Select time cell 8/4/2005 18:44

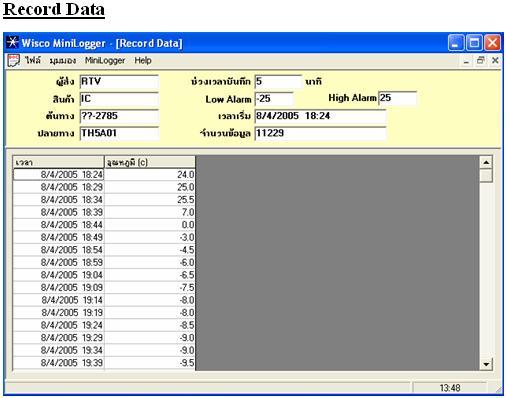point(59,225)
